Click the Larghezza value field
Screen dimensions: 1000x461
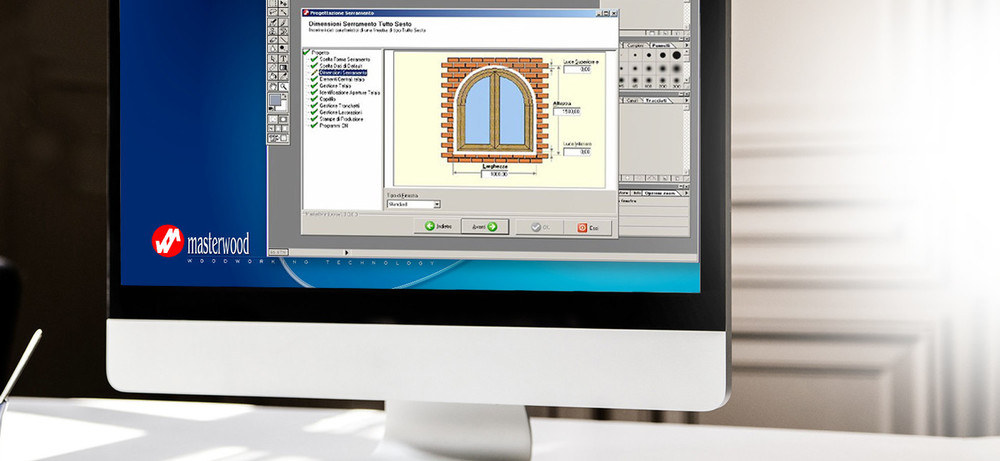(495, 173)
